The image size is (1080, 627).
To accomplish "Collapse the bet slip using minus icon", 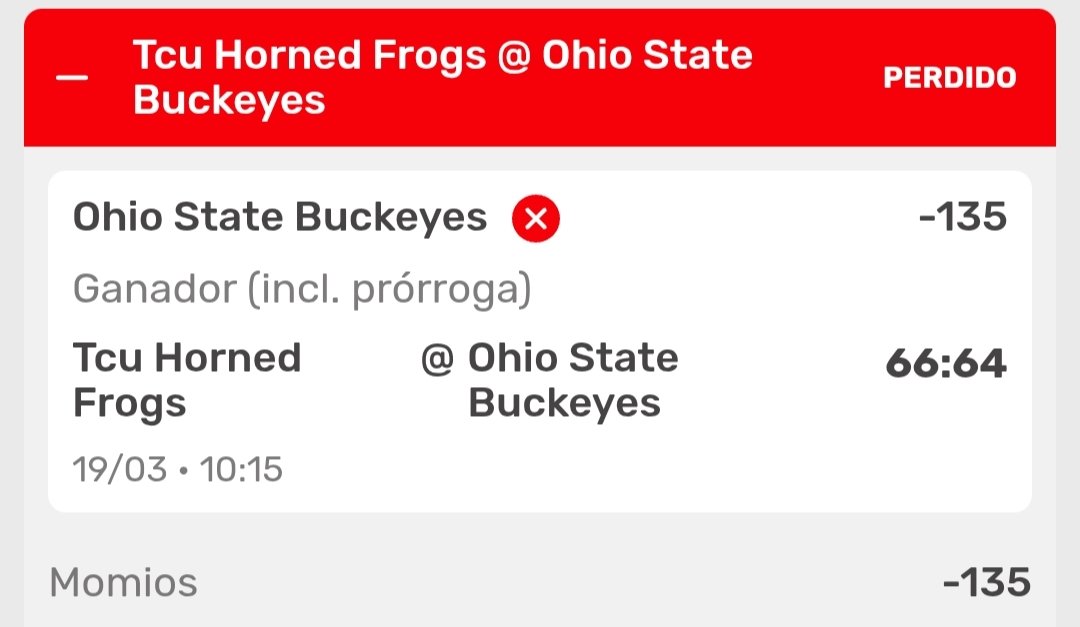I will [72, 78].
